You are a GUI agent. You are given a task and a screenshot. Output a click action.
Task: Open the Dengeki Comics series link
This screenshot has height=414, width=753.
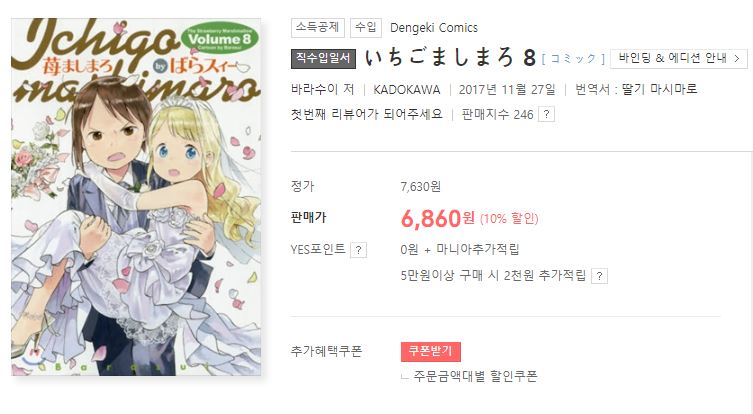(434, 28)
